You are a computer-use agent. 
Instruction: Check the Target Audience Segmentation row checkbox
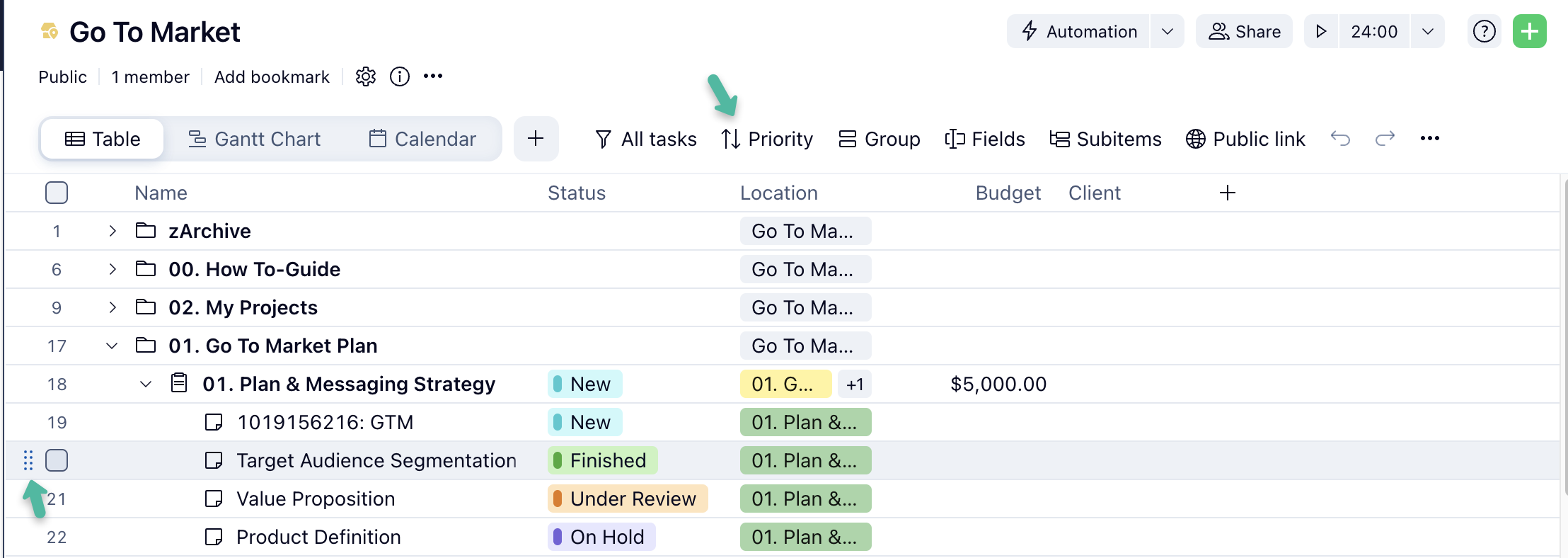click(x=57, y=460)
